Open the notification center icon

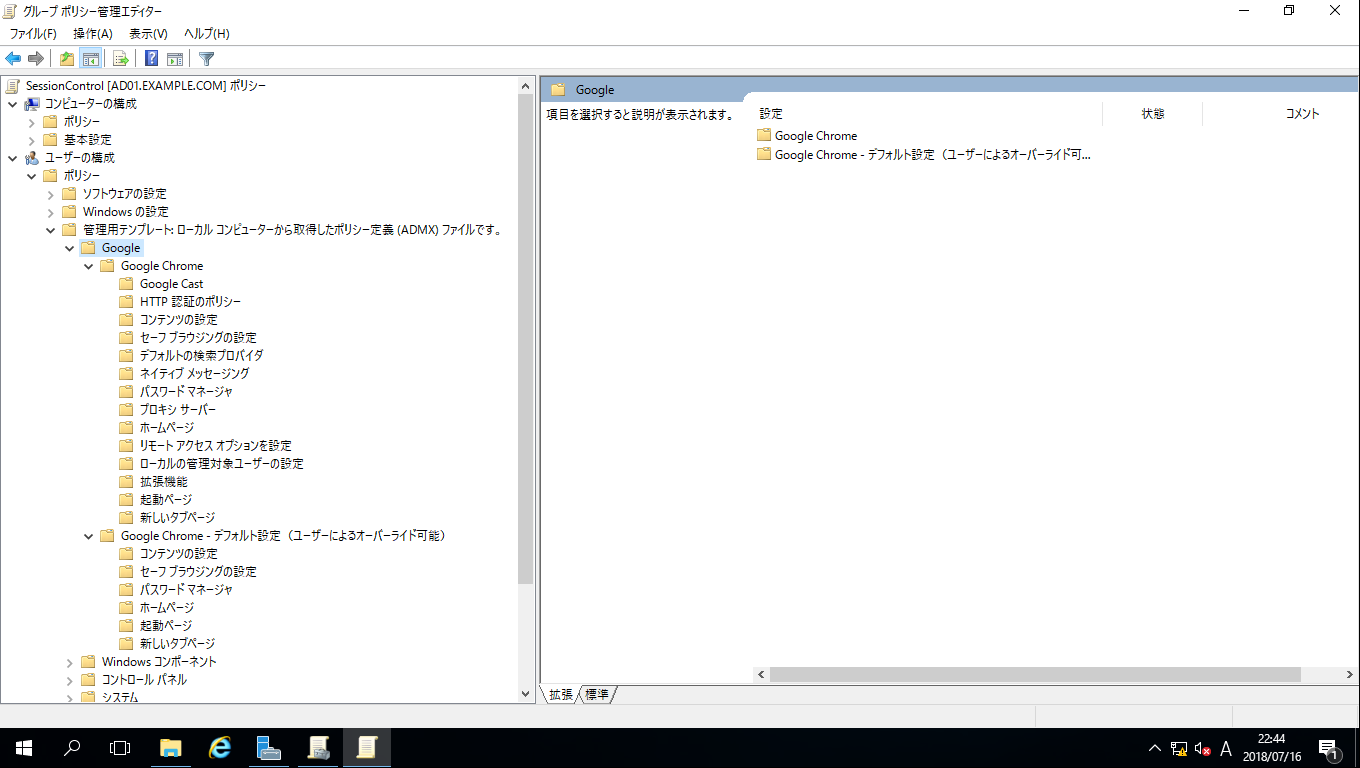coord(1329,749)
